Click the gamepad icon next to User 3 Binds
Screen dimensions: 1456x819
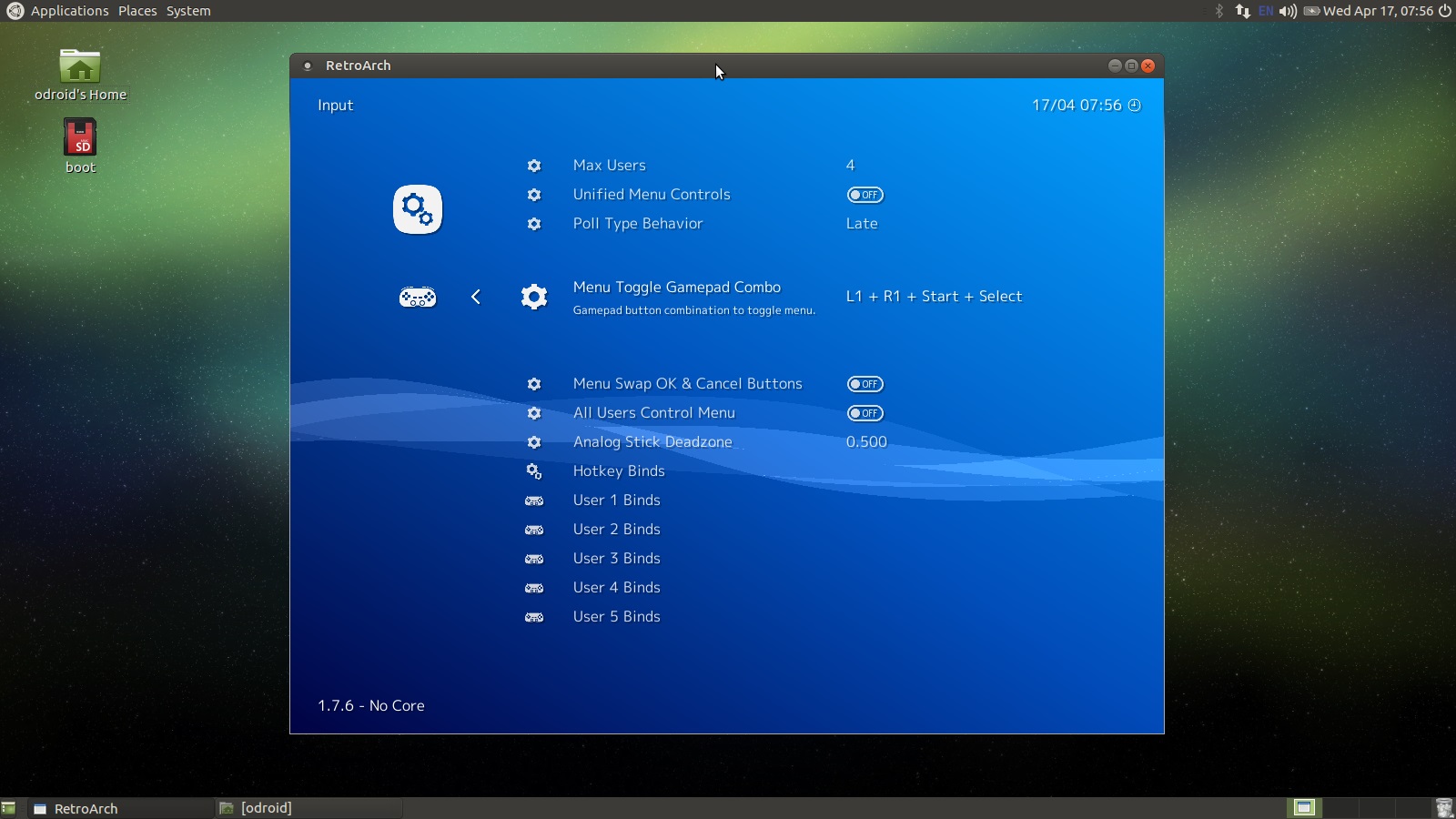[534, 559]
